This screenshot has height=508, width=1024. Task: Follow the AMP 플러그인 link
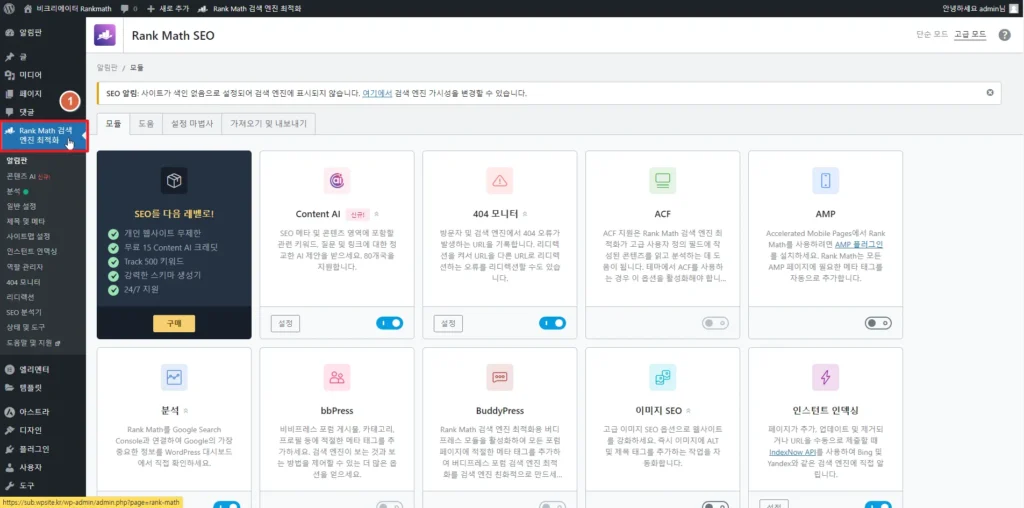point(859,245)
